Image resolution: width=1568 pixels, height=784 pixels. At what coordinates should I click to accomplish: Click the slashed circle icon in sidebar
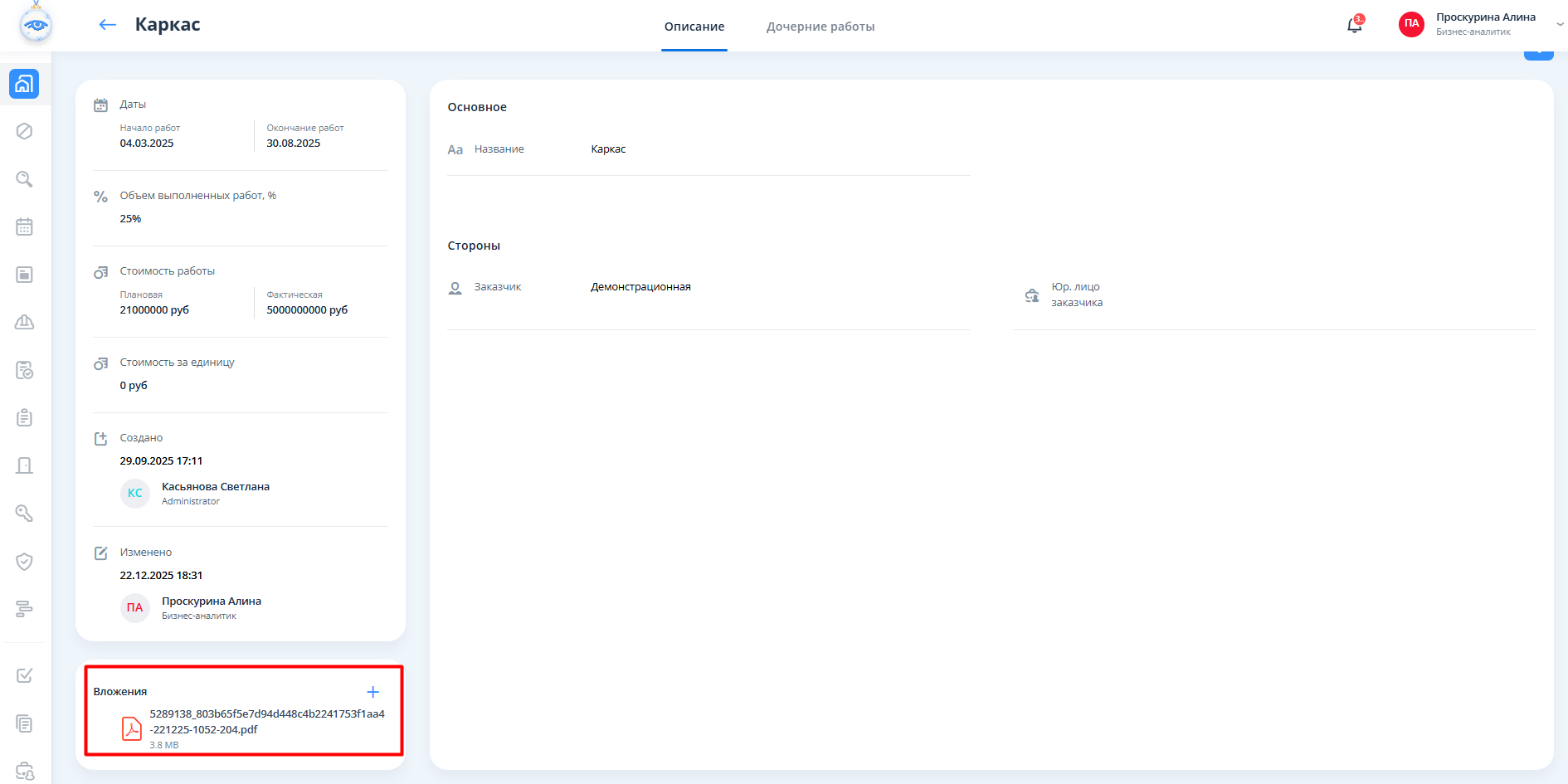pyautogui.click(x=24, y=131)
